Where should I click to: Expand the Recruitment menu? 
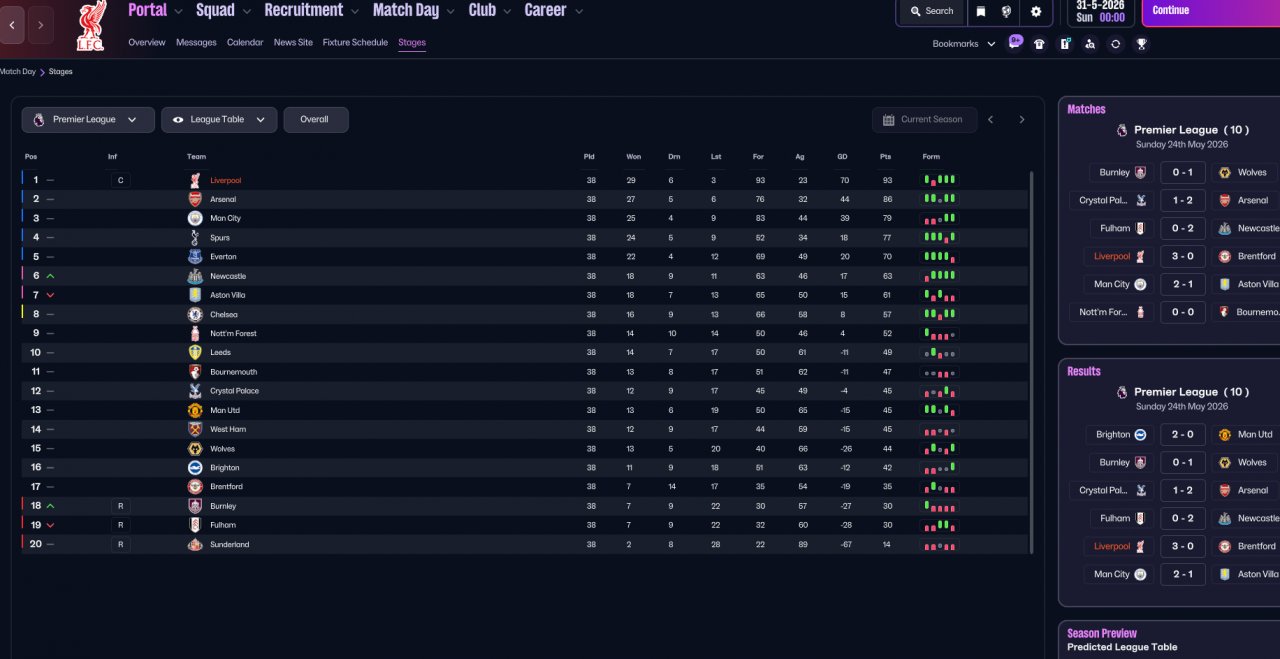312,10
